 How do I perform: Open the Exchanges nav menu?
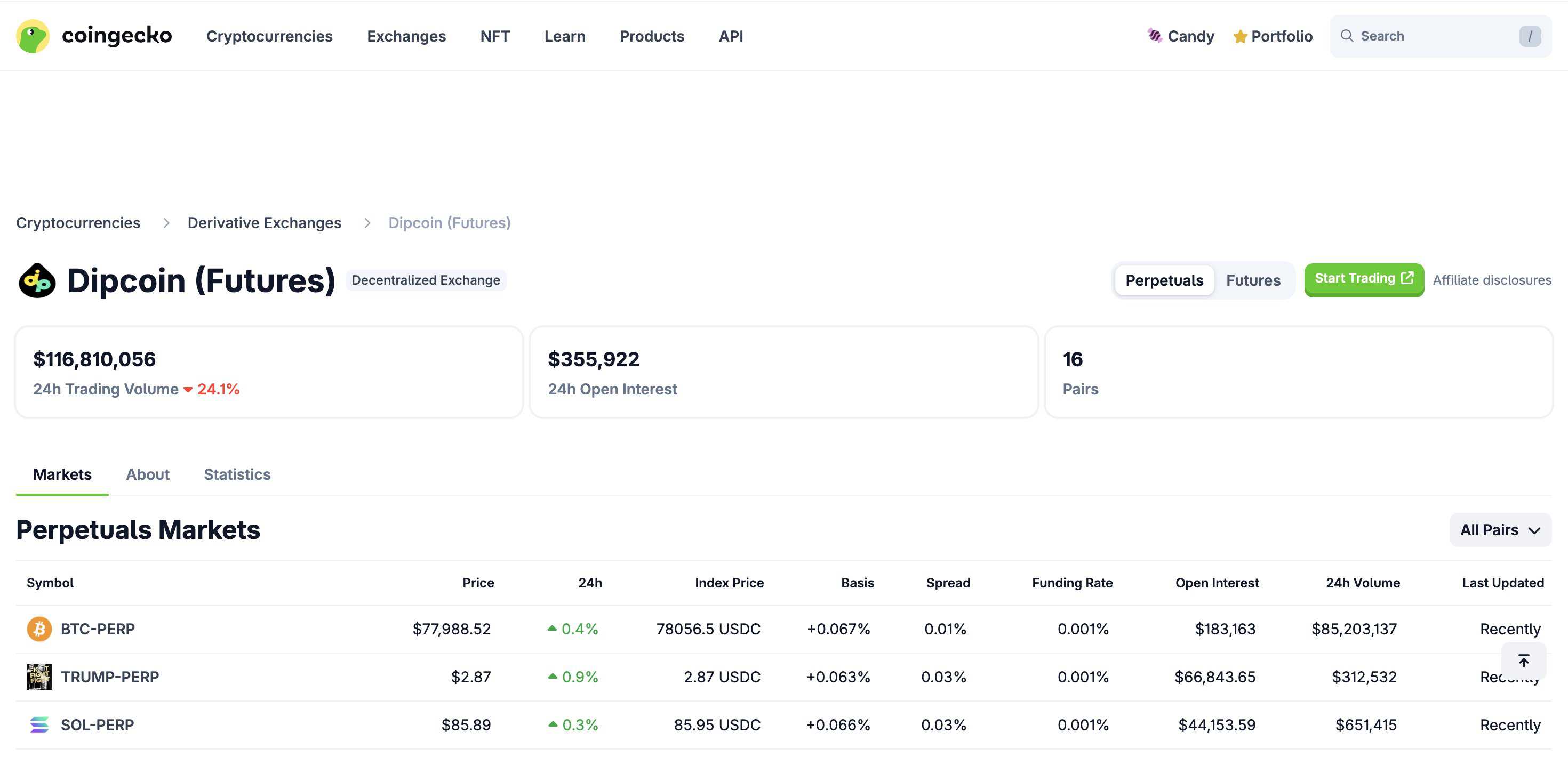pyautogui.click(x=406, y=36)
